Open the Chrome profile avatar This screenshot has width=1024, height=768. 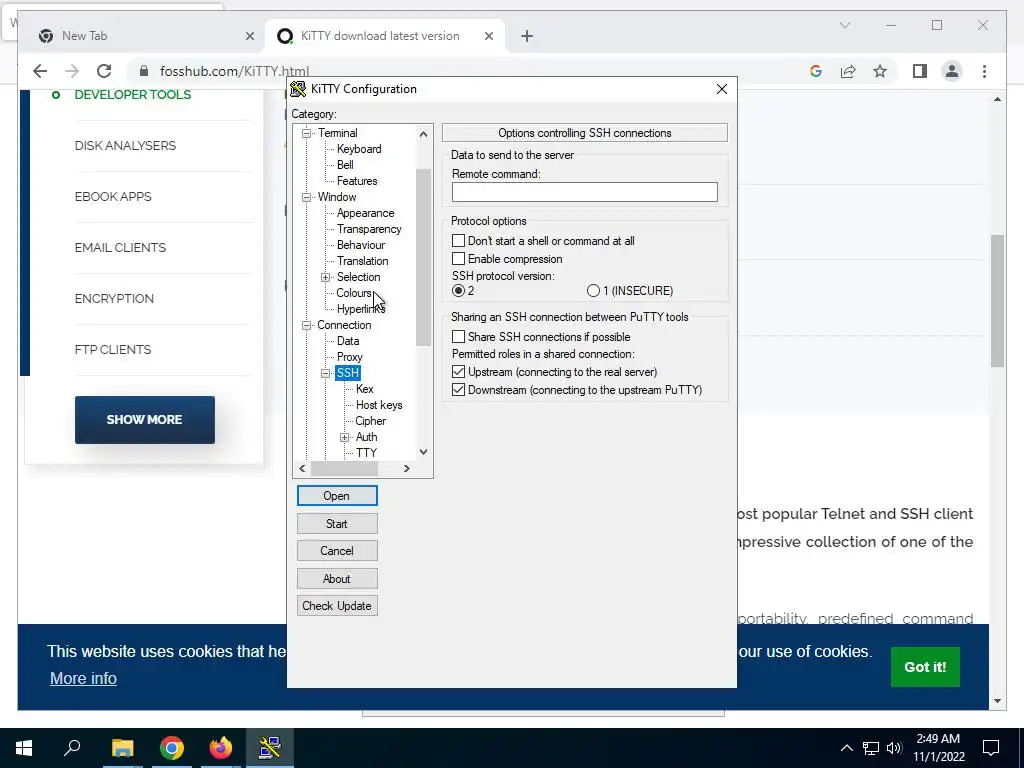(952, 71)
